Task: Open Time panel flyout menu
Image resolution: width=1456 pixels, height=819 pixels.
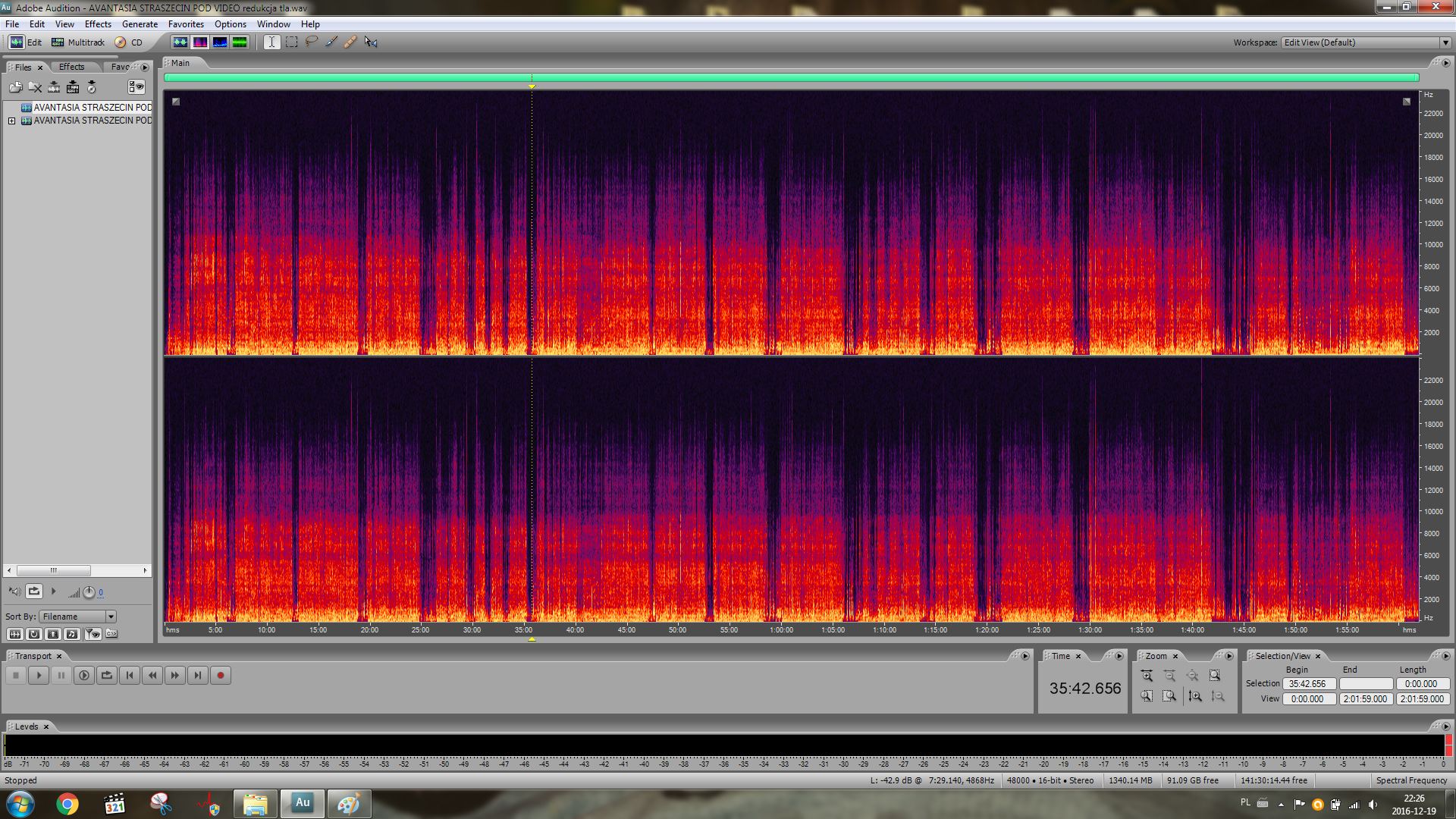Action: (1119, 656)
